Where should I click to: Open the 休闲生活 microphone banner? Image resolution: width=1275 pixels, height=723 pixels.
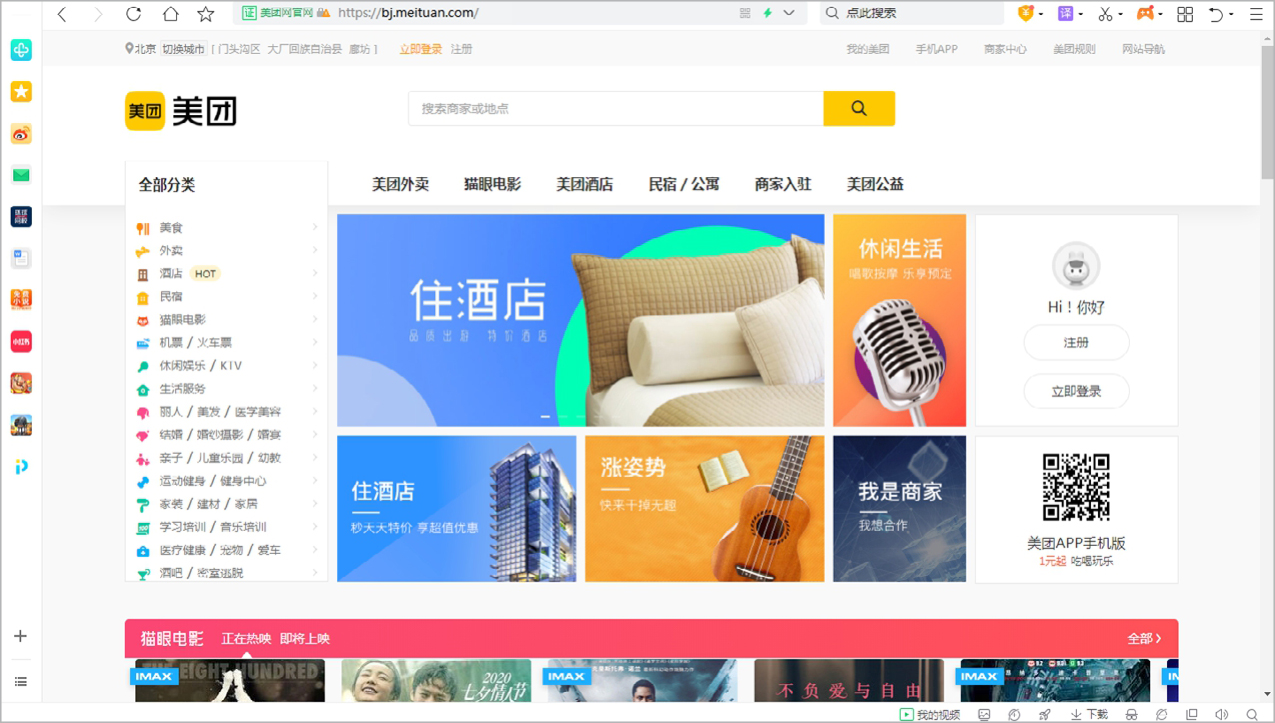click(x=899, y=320)
